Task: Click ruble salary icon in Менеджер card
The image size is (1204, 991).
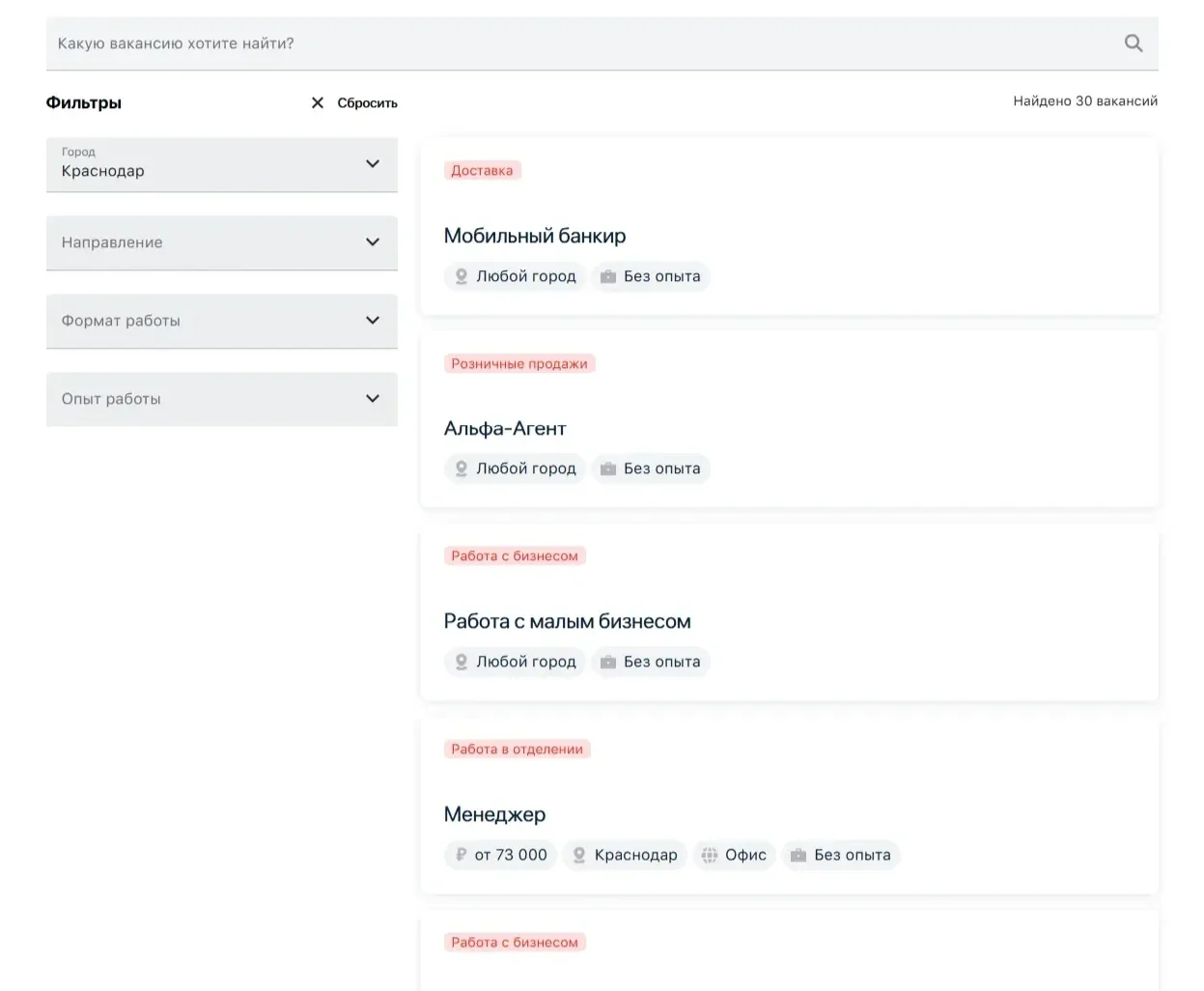Action: (x=462, y=855)
